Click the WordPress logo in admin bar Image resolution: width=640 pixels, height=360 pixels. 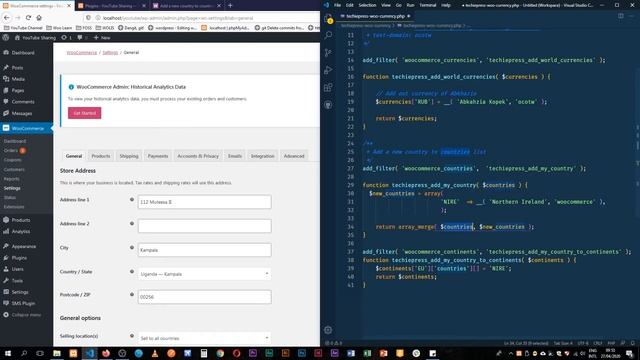click(6, 37)
